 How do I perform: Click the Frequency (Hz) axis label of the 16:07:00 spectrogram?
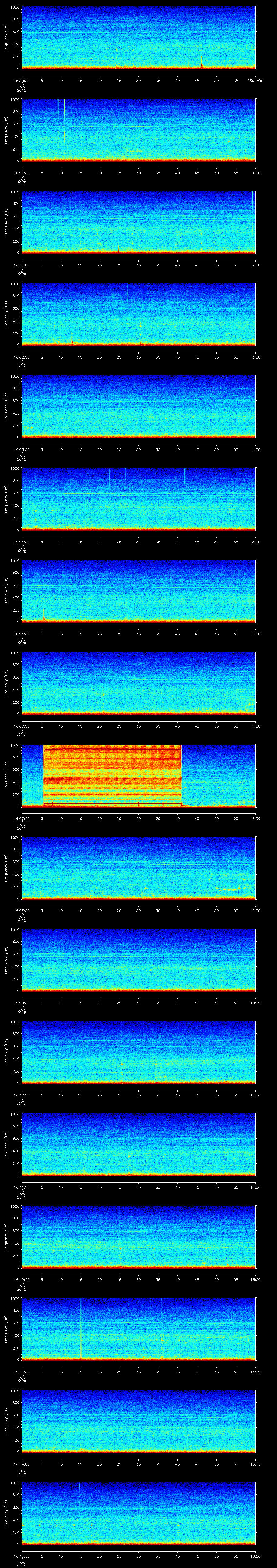[6, 775]
